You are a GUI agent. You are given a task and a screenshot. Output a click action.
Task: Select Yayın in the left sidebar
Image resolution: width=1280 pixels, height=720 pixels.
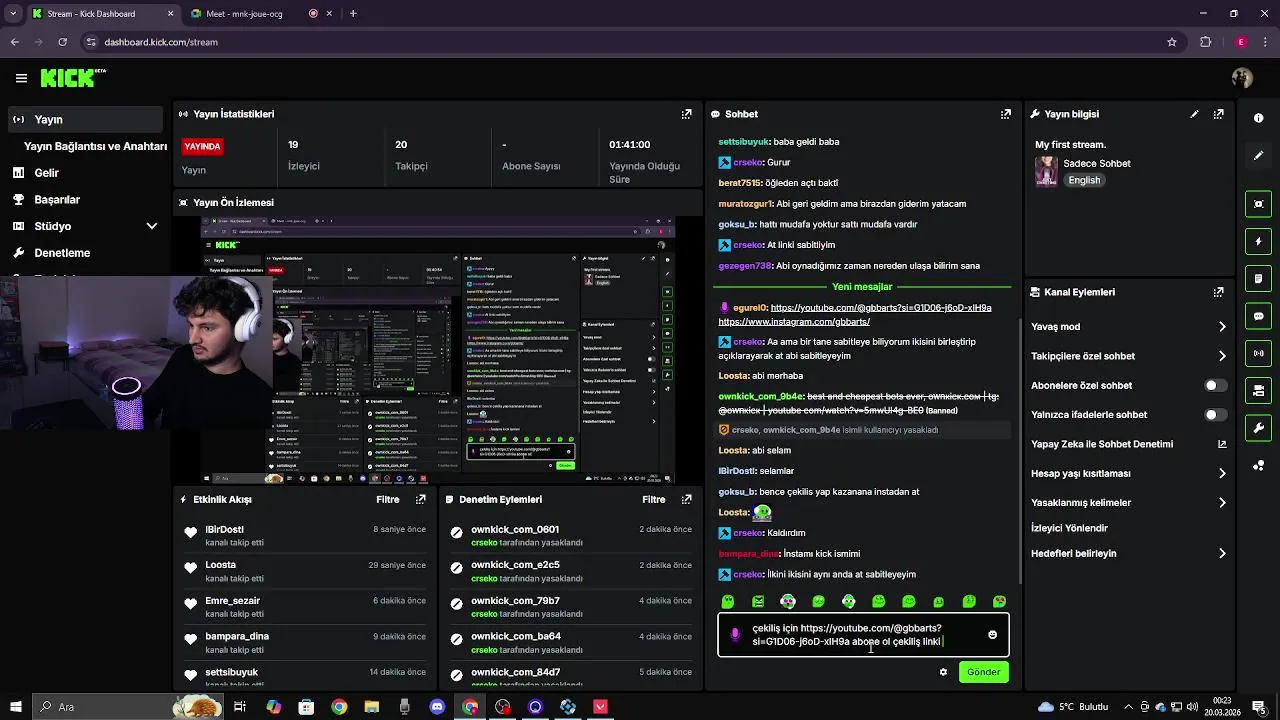84,119
